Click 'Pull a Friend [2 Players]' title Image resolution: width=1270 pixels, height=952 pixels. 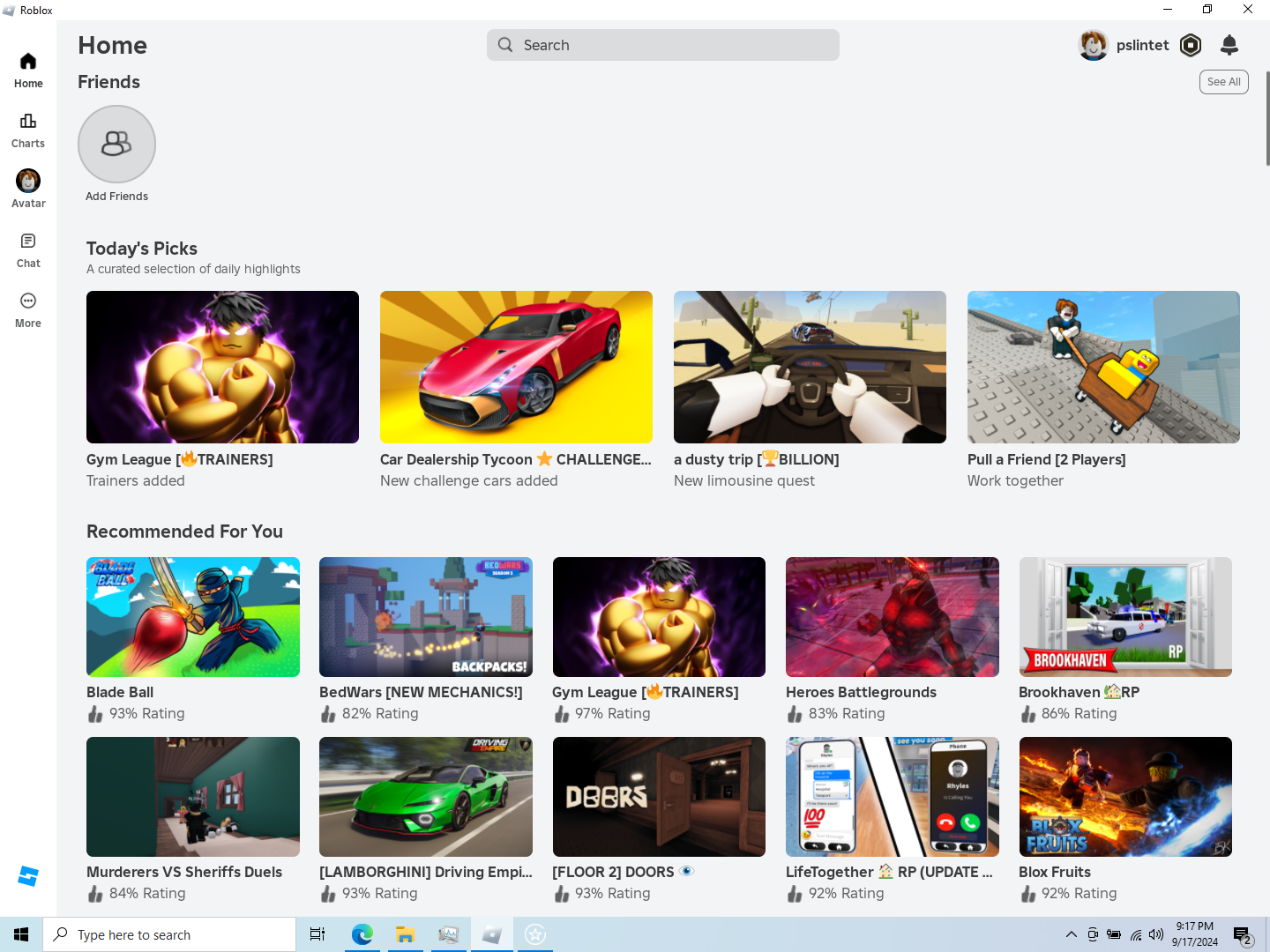pyautogui.click(x=1047, y=459)
